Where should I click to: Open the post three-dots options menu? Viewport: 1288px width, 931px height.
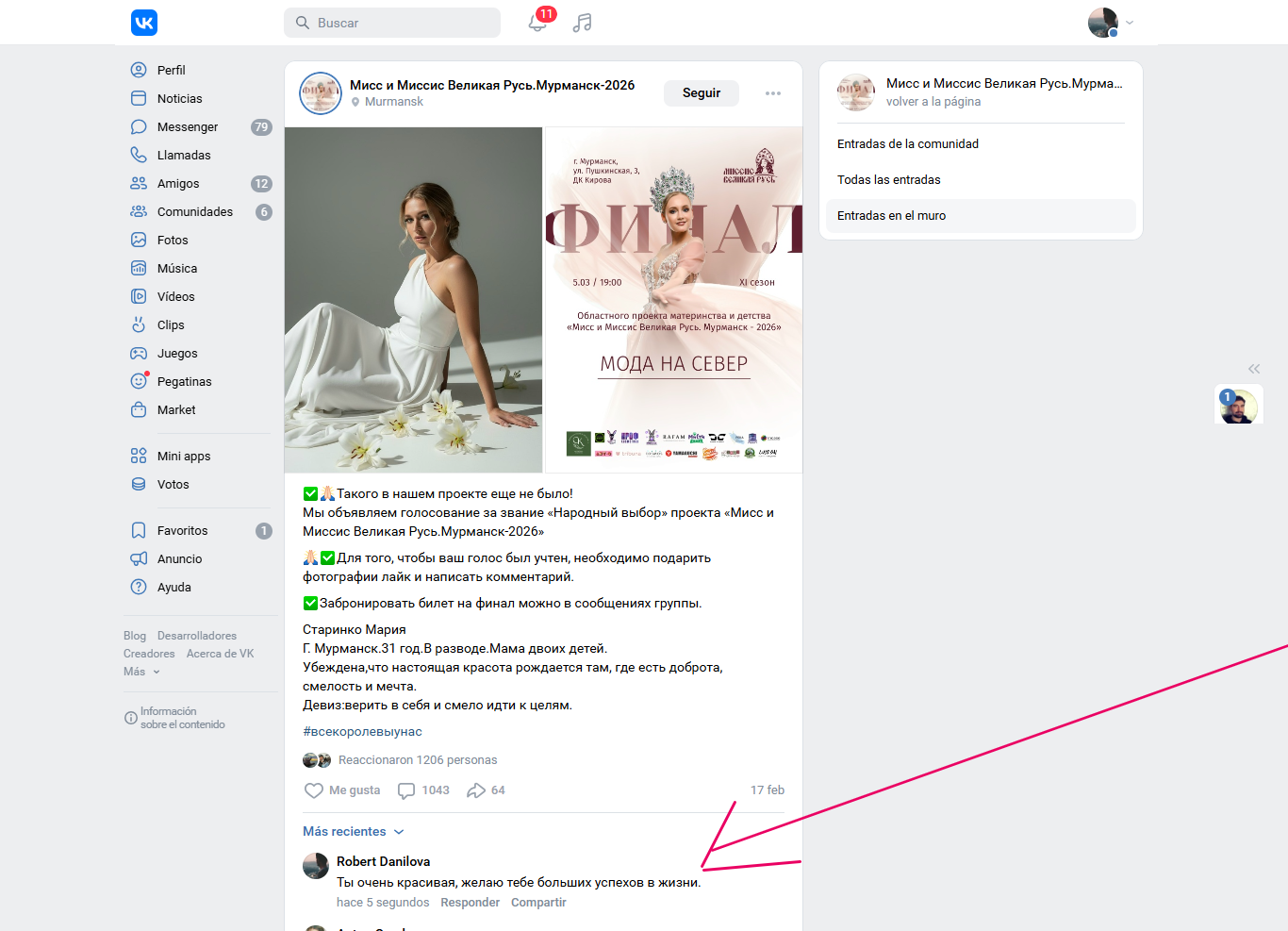pos(773,93)
